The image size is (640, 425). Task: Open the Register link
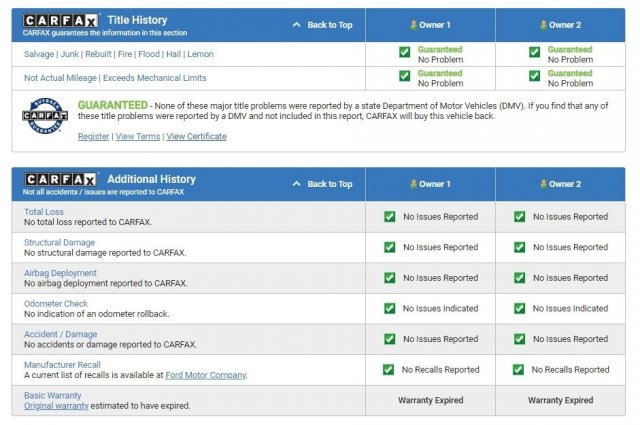(93, 137)
